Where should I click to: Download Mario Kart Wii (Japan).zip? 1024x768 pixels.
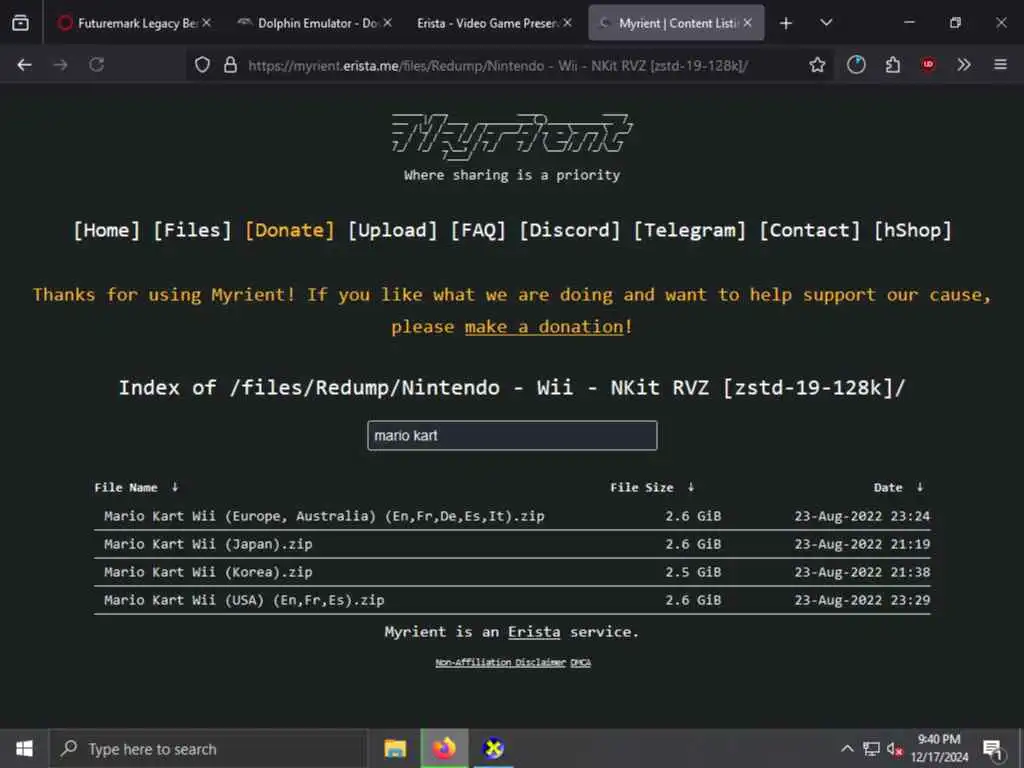[x=208, y=544]
